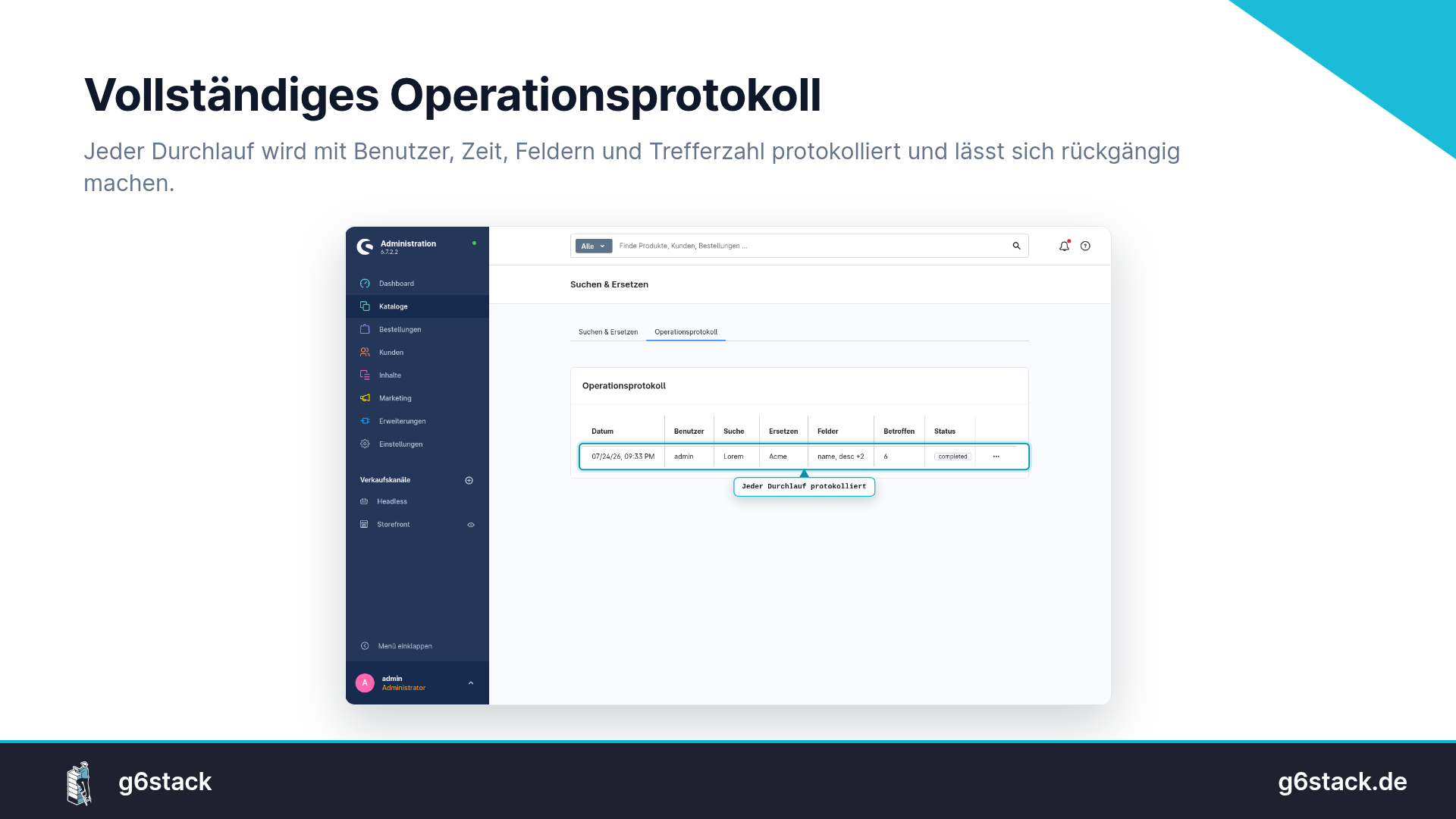The image size is (1456, 819).
Task: Click the Operationsprotokoll card title
Action: pyautogui.click(x=623, y=385)
